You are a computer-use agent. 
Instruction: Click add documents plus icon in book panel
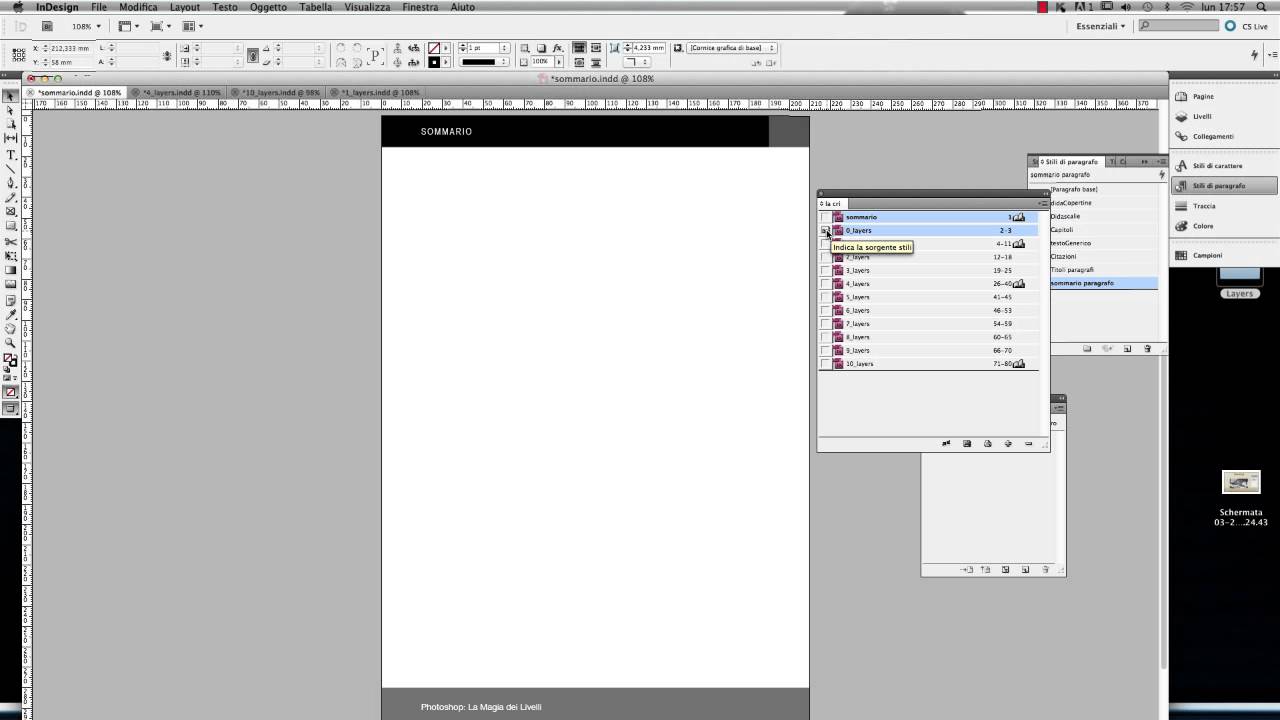point(1008,444)
